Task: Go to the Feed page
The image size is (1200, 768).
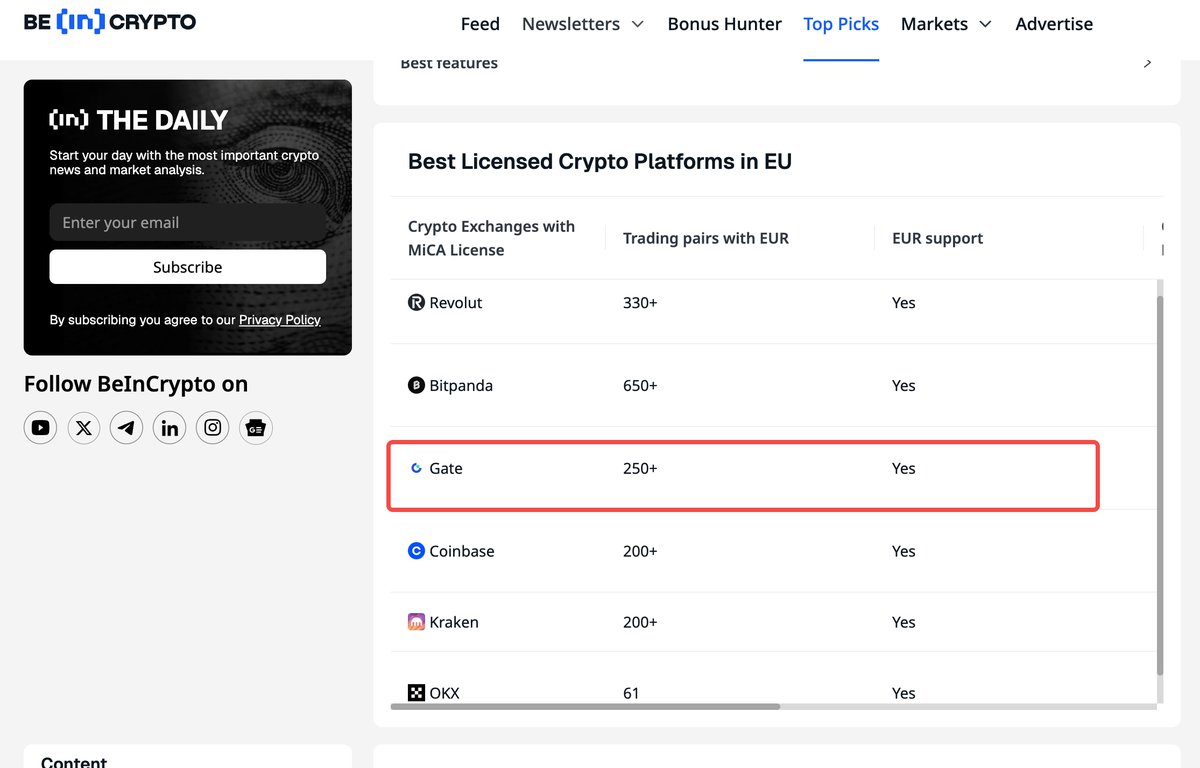Action: coord(480,24)
